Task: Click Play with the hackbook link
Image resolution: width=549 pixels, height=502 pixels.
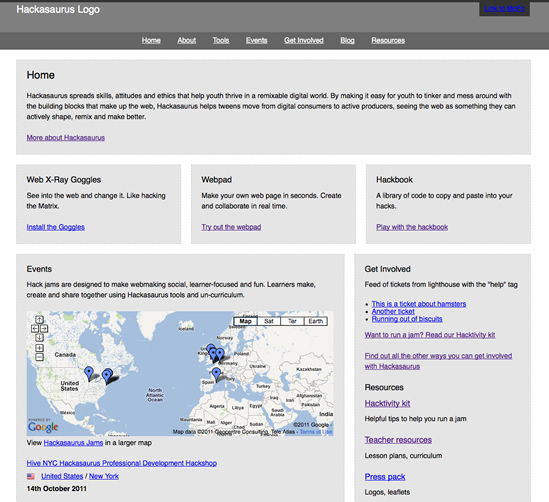Action: pyautogui.click(x=412, y=227)
